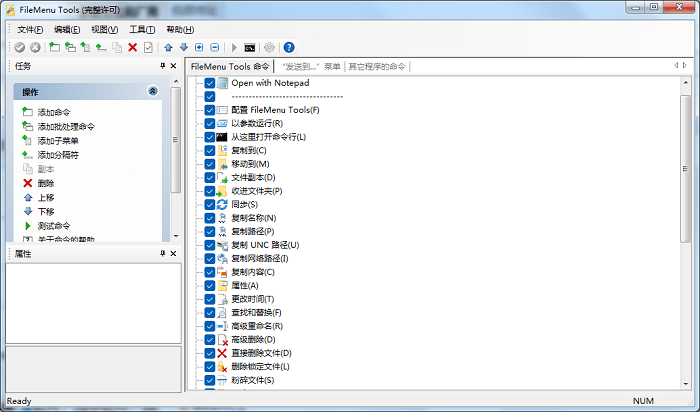This screenshot has width=700, height=412.
Task: Uncheck the 属性(A) checkbox
Action: pyautogui.click(x=210, y=286)
